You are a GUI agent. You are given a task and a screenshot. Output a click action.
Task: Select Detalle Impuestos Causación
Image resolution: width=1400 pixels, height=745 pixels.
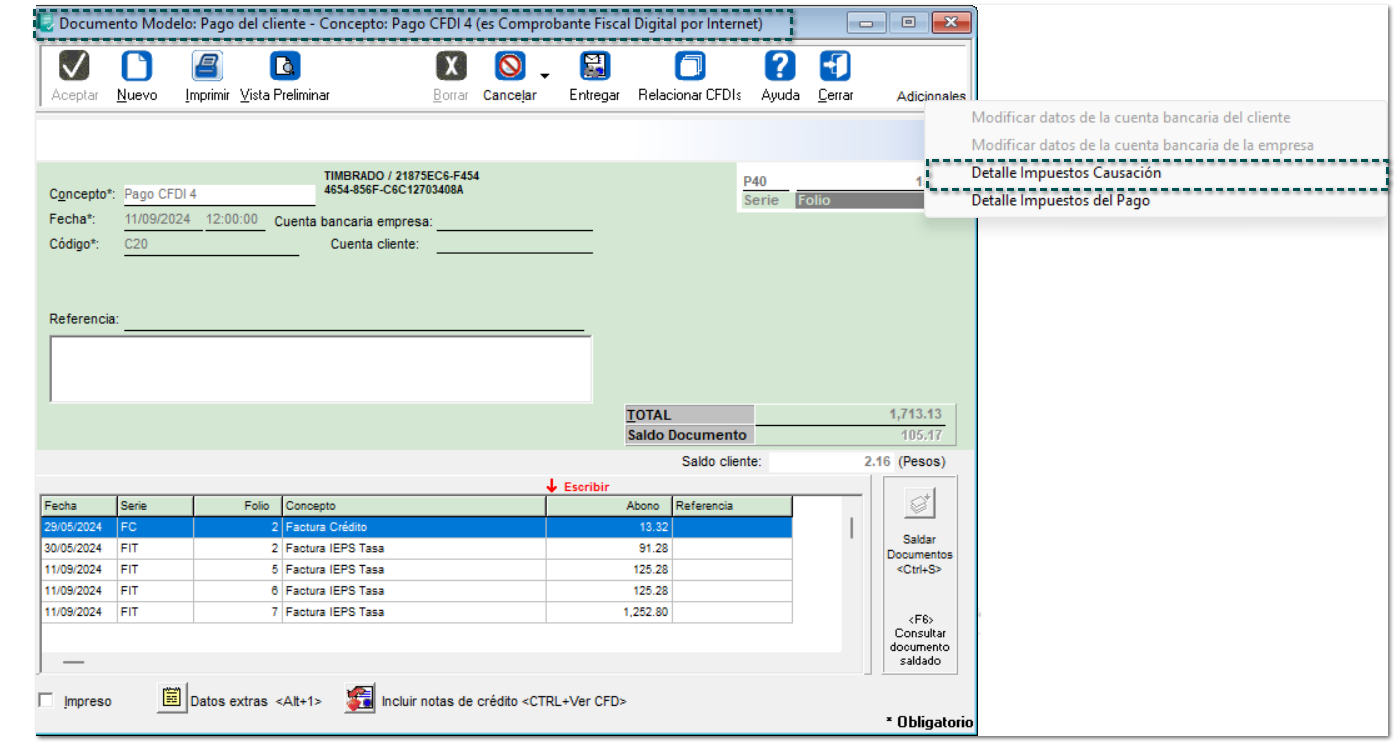[x=1066, y=173]
